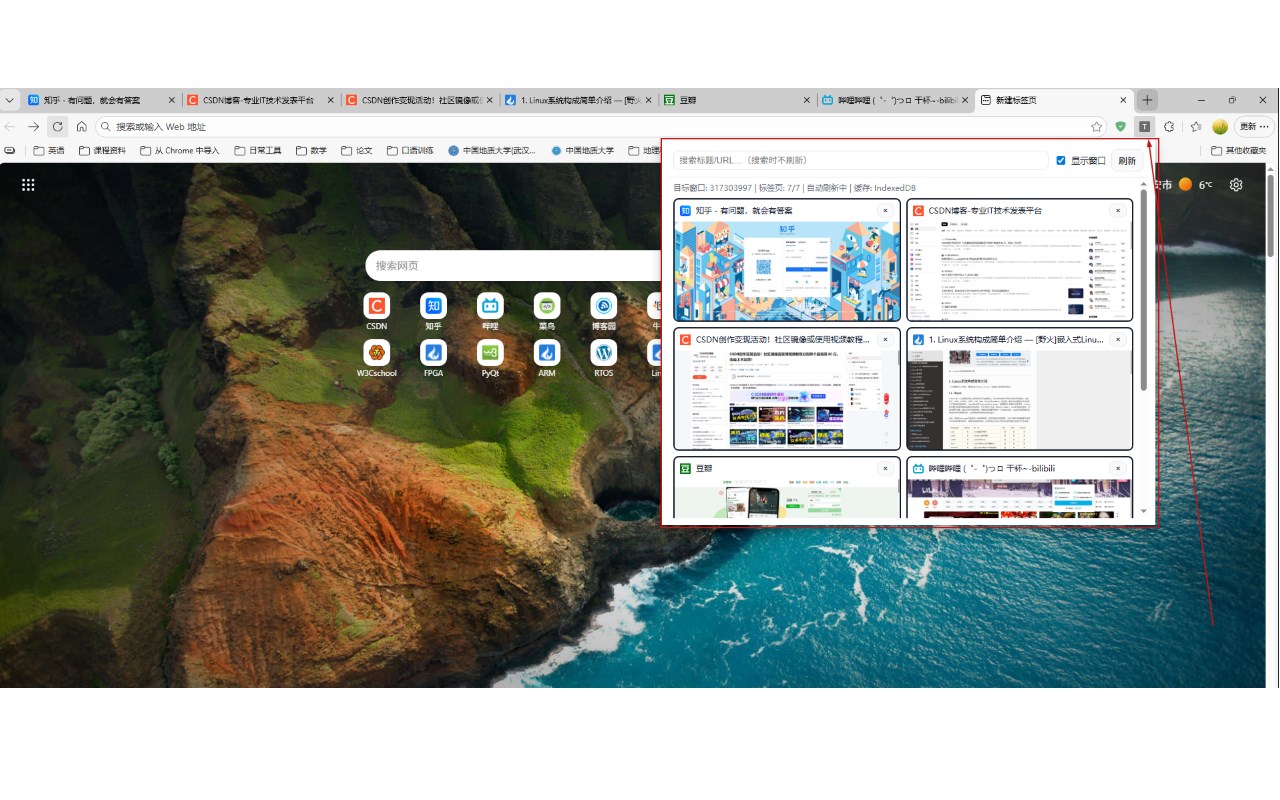The height and width of the screenshot is (800, 1280).
Task: Bookmark this page with the star icon
Action: coord(1097,127)
